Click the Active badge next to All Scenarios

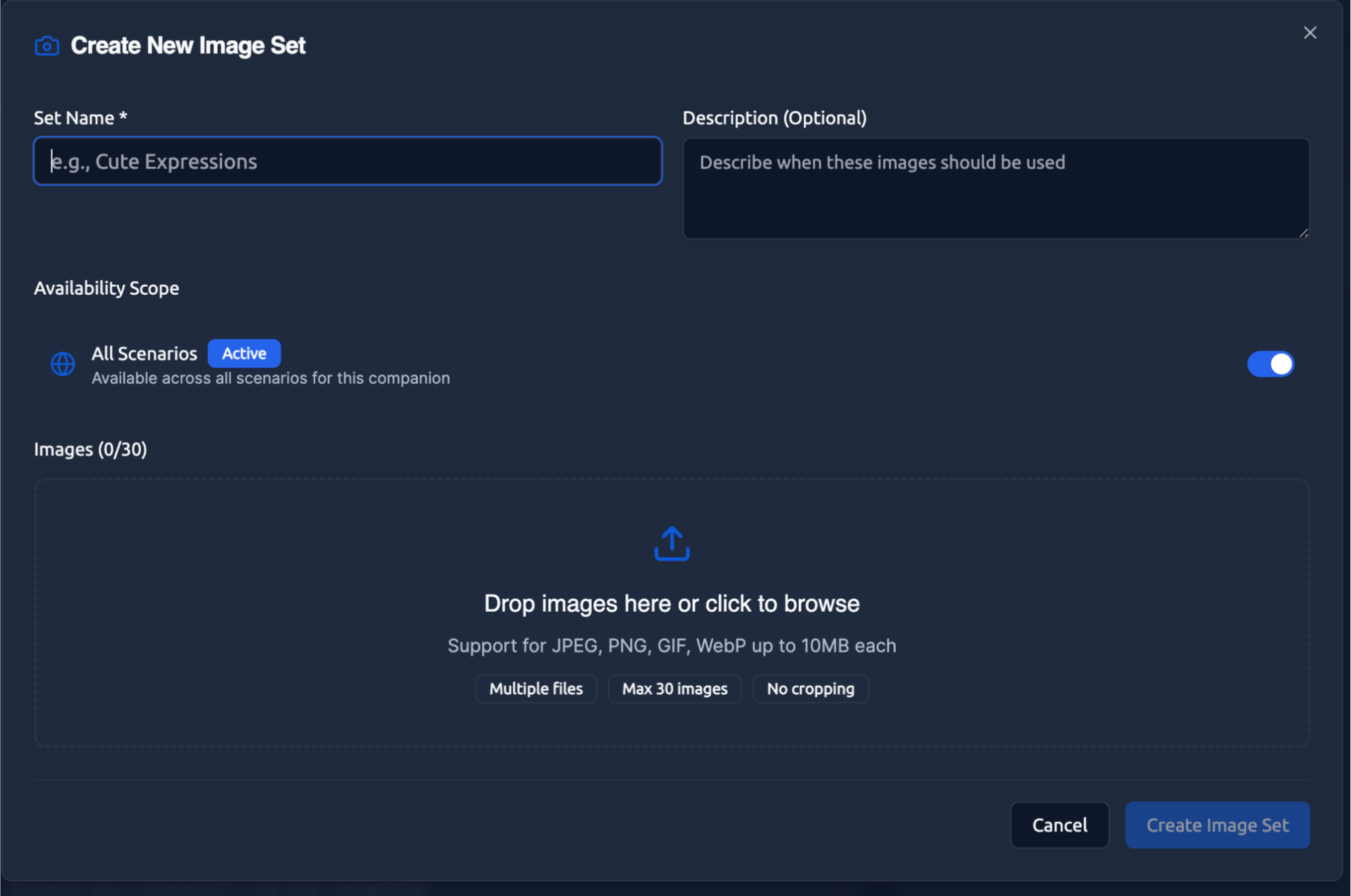pyautogui.click(x=244, y=353)
